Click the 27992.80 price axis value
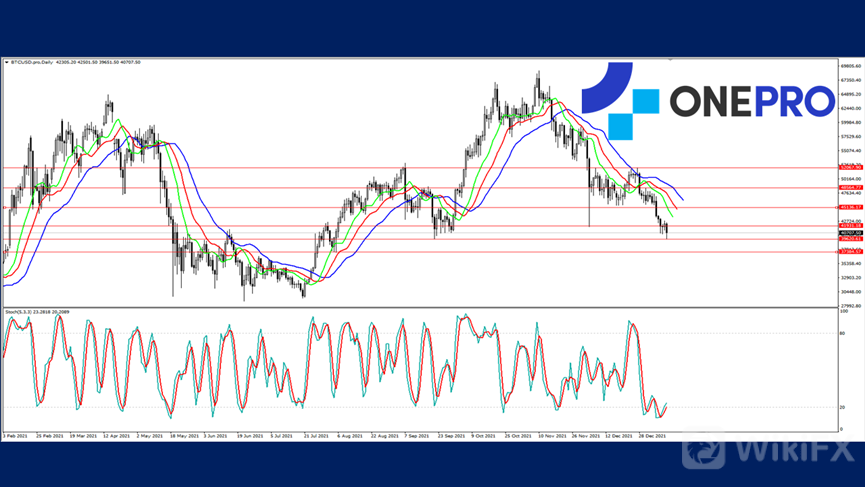 click(x=851, y=306)
